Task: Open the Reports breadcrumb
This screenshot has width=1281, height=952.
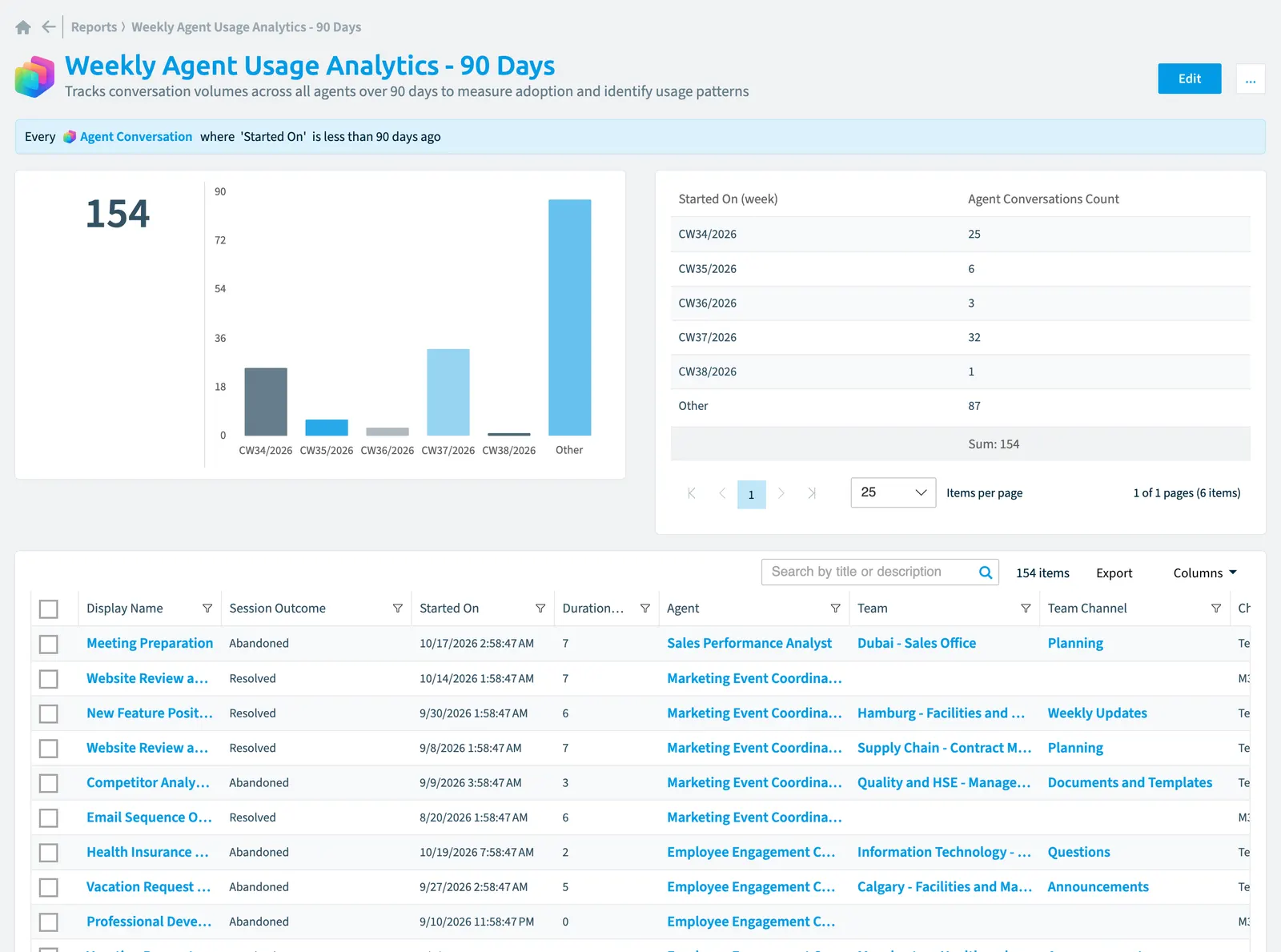Action: tap(94, 27)
